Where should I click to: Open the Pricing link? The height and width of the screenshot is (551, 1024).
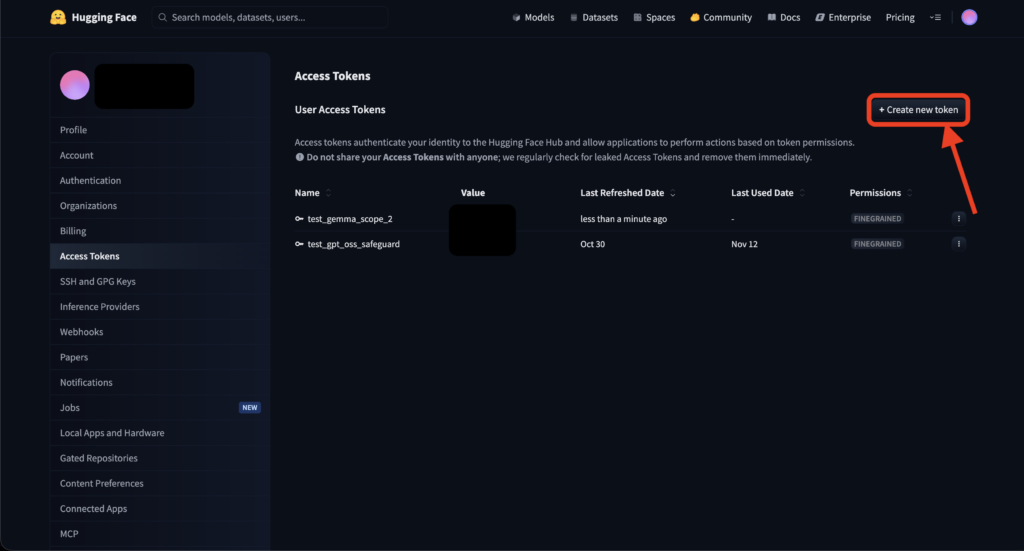(x=900, y=17)
